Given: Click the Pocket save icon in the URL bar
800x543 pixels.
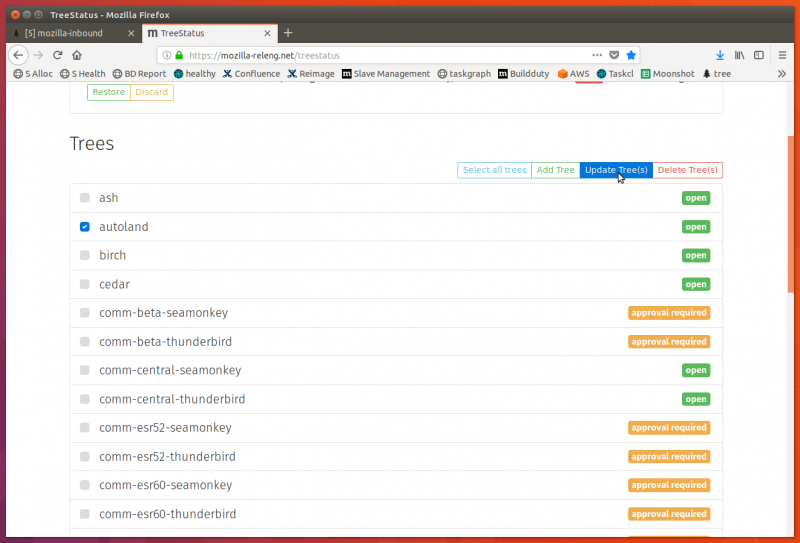Looking at the screenshot, I should pos(614,55).
